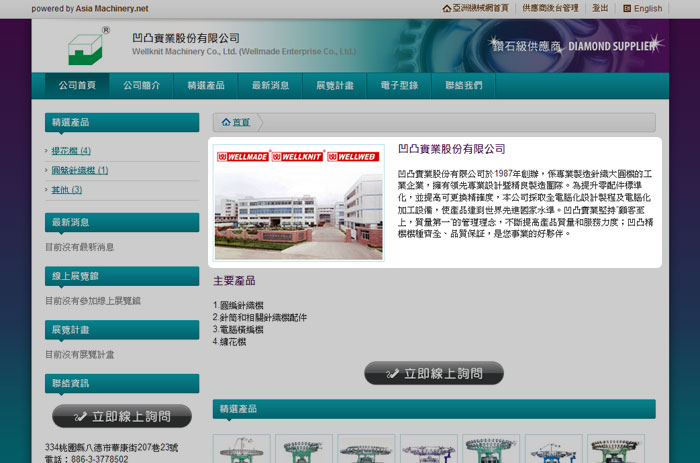Open 最新消息 navigation tab
Image resolution: width=700 pixels, height=463 pixels.
pos(270,85)
